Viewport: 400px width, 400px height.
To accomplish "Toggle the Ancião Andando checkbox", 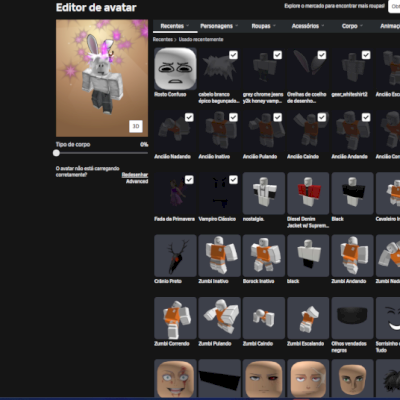I will click(366, 117).
